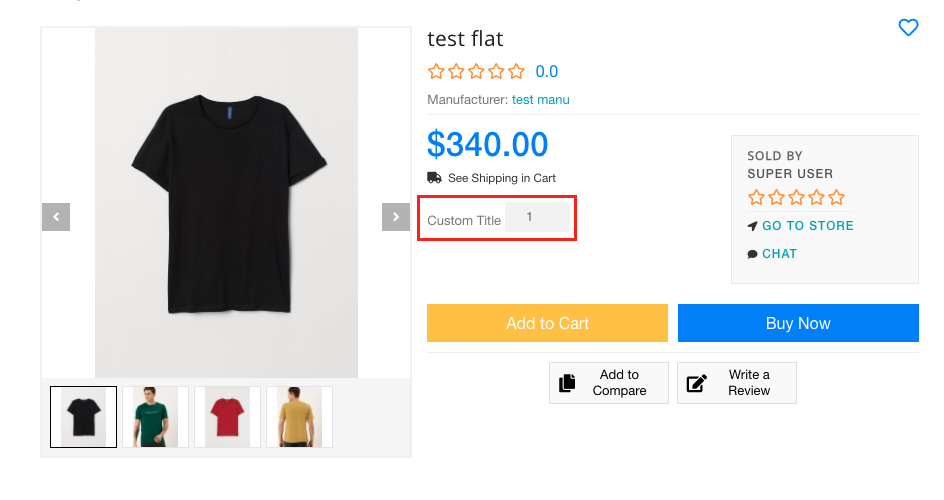The image size is (944, 500).
Task: Select the yellow t-shirt thumbnail
Action: coord(299,417)
